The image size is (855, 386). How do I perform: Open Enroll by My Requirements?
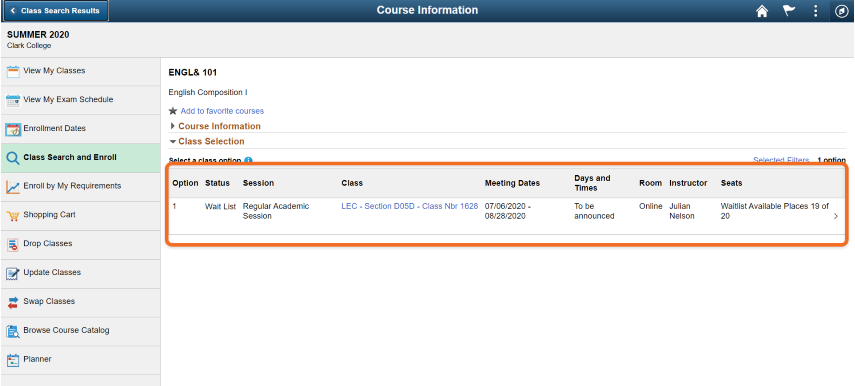pyautogui.click(x=80, y=186)
